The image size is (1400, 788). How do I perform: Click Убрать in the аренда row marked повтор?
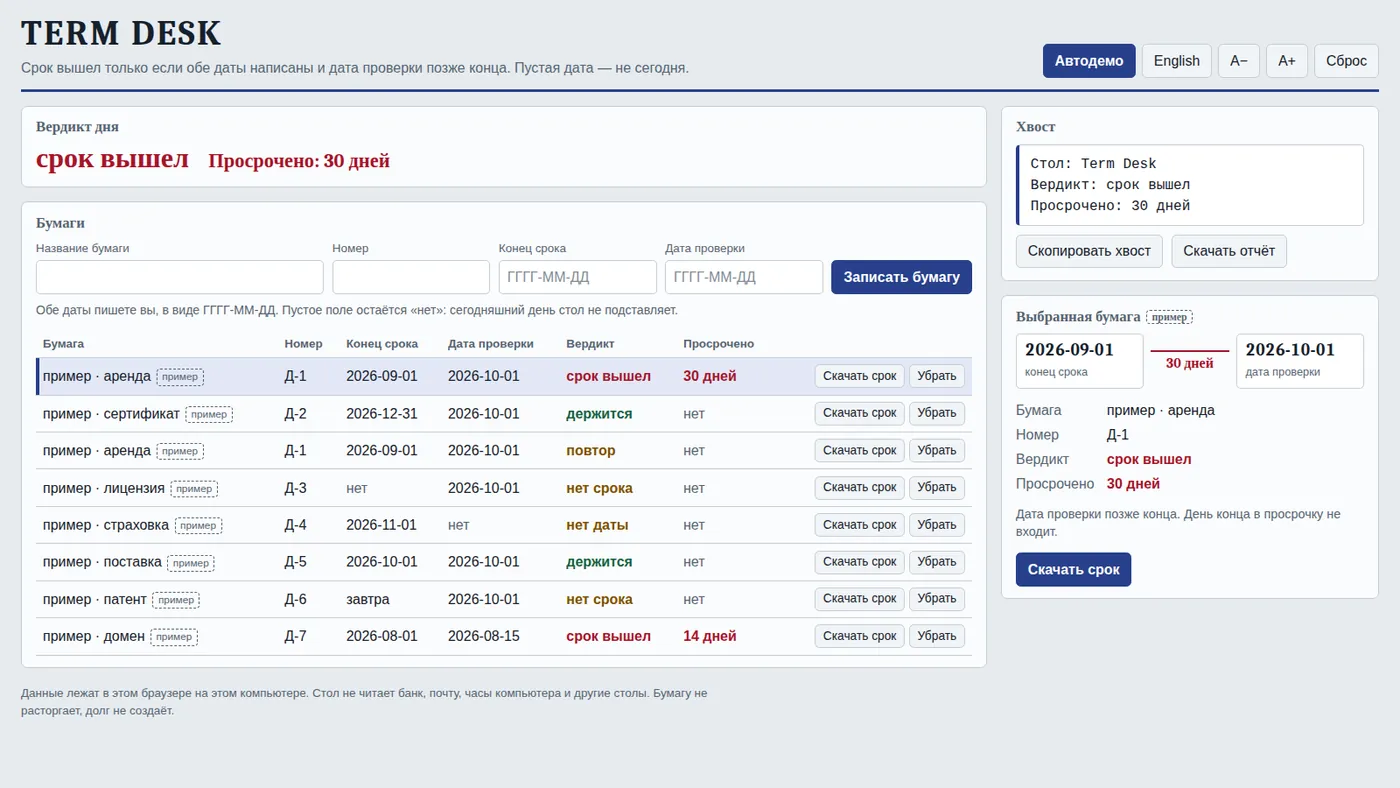coord(937,451)
